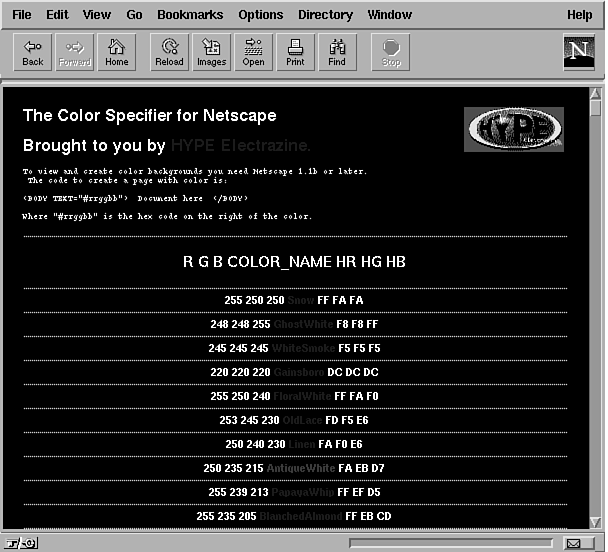The width and height of the screenshot is (608, 552).
Task: Open the Bookmarks menu
Action: (x=191, y=15)
